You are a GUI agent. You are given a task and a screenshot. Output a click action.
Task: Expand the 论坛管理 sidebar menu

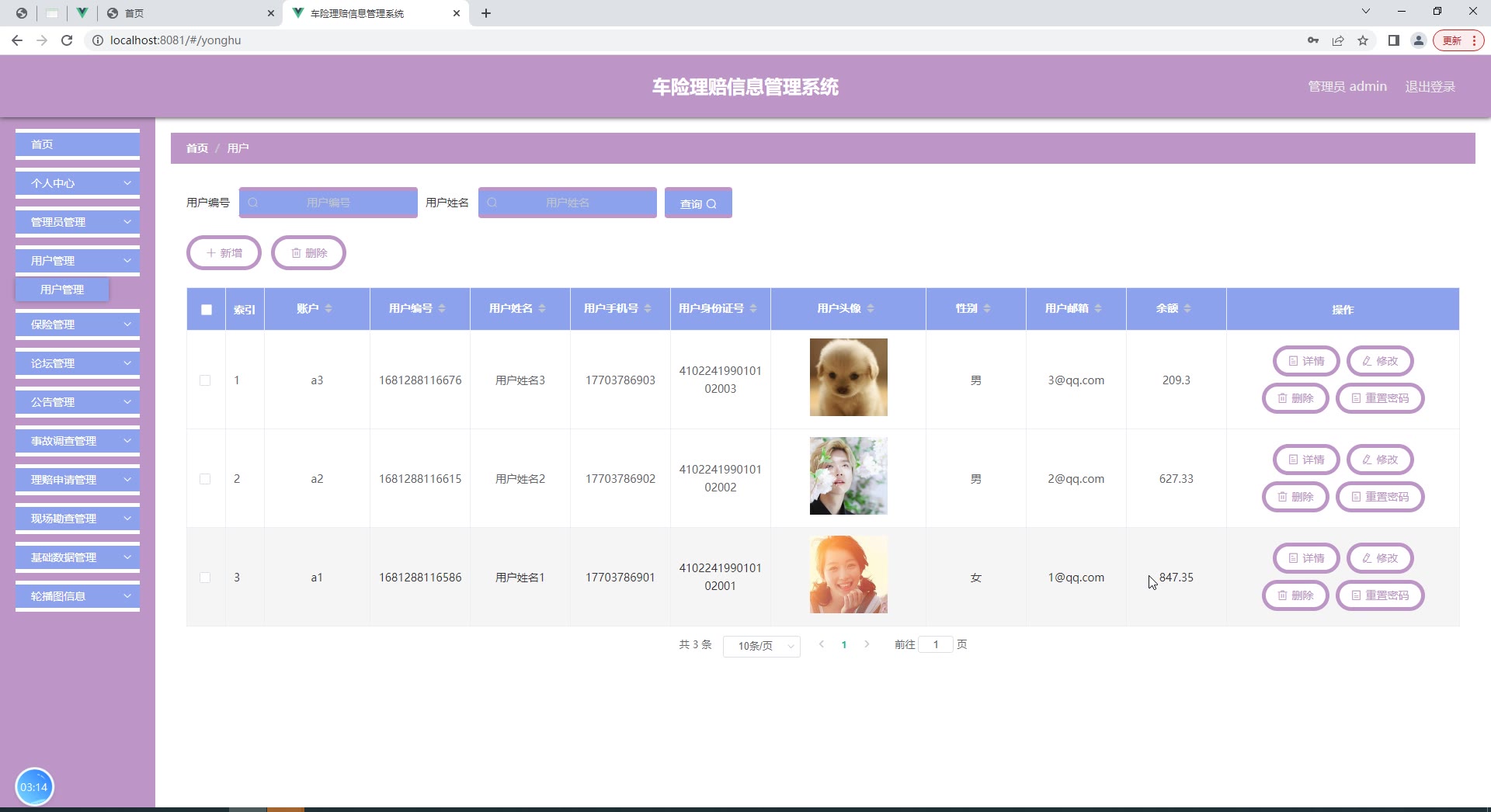(x=78, y=363)
